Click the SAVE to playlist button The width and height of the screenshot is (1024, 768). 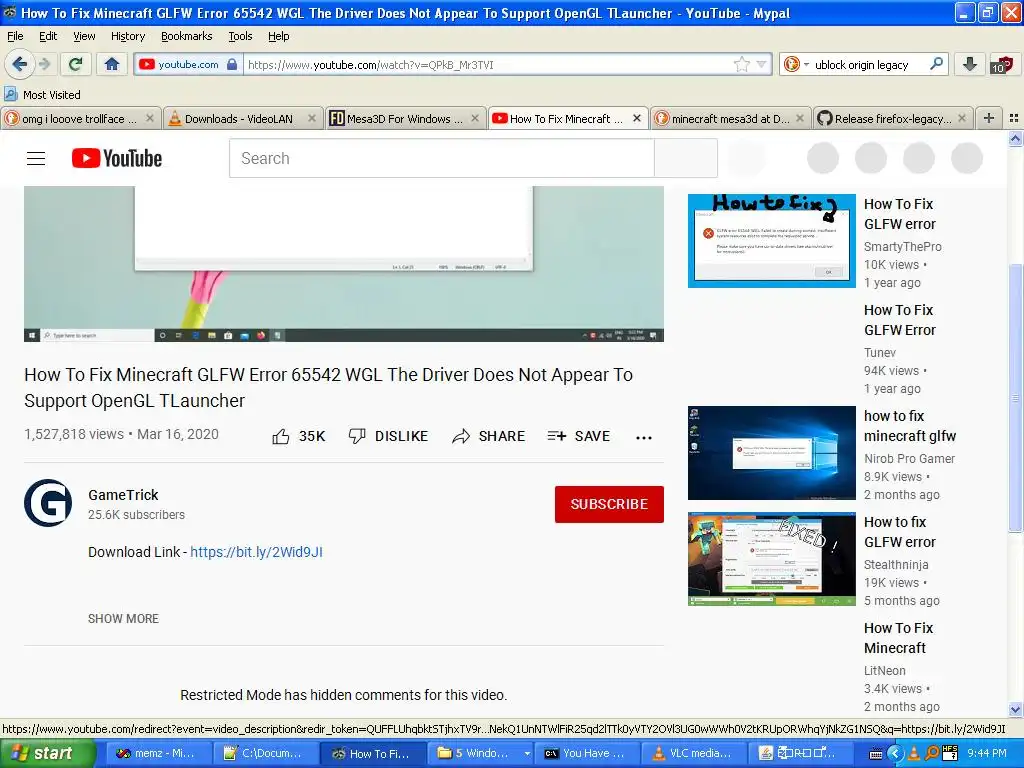click(579, 436)
